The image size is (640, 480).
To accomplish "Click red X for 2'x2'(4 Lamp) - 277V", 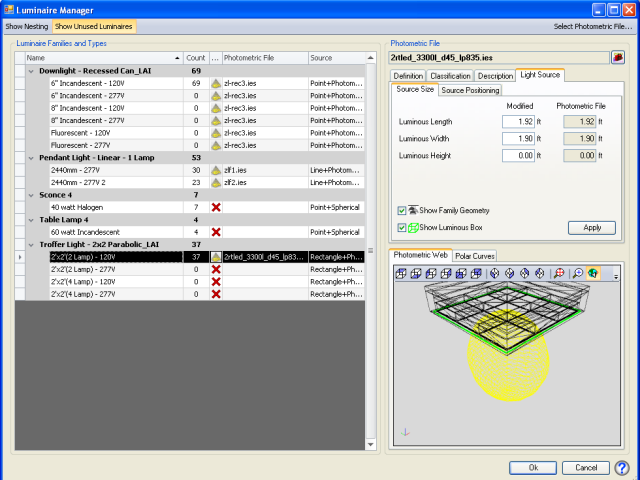I will (216, 294).
